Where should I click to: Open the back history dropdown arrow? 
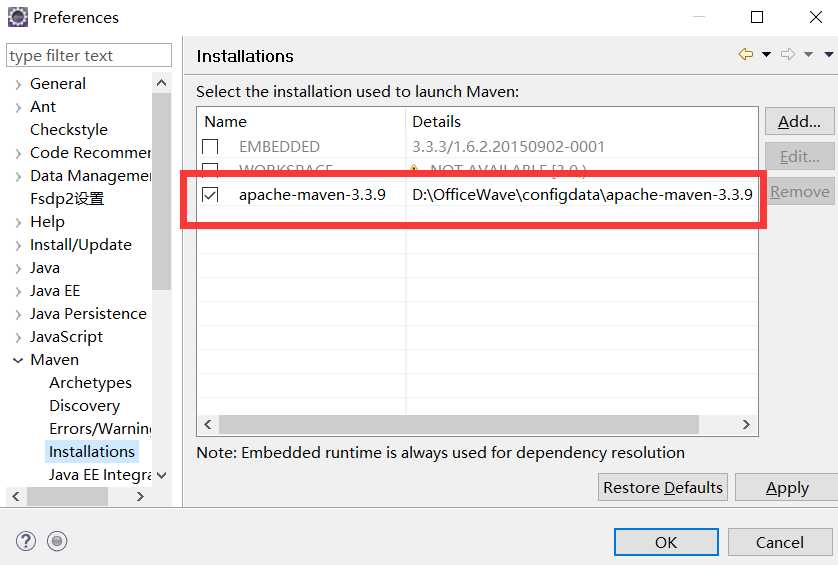(766, 55)
